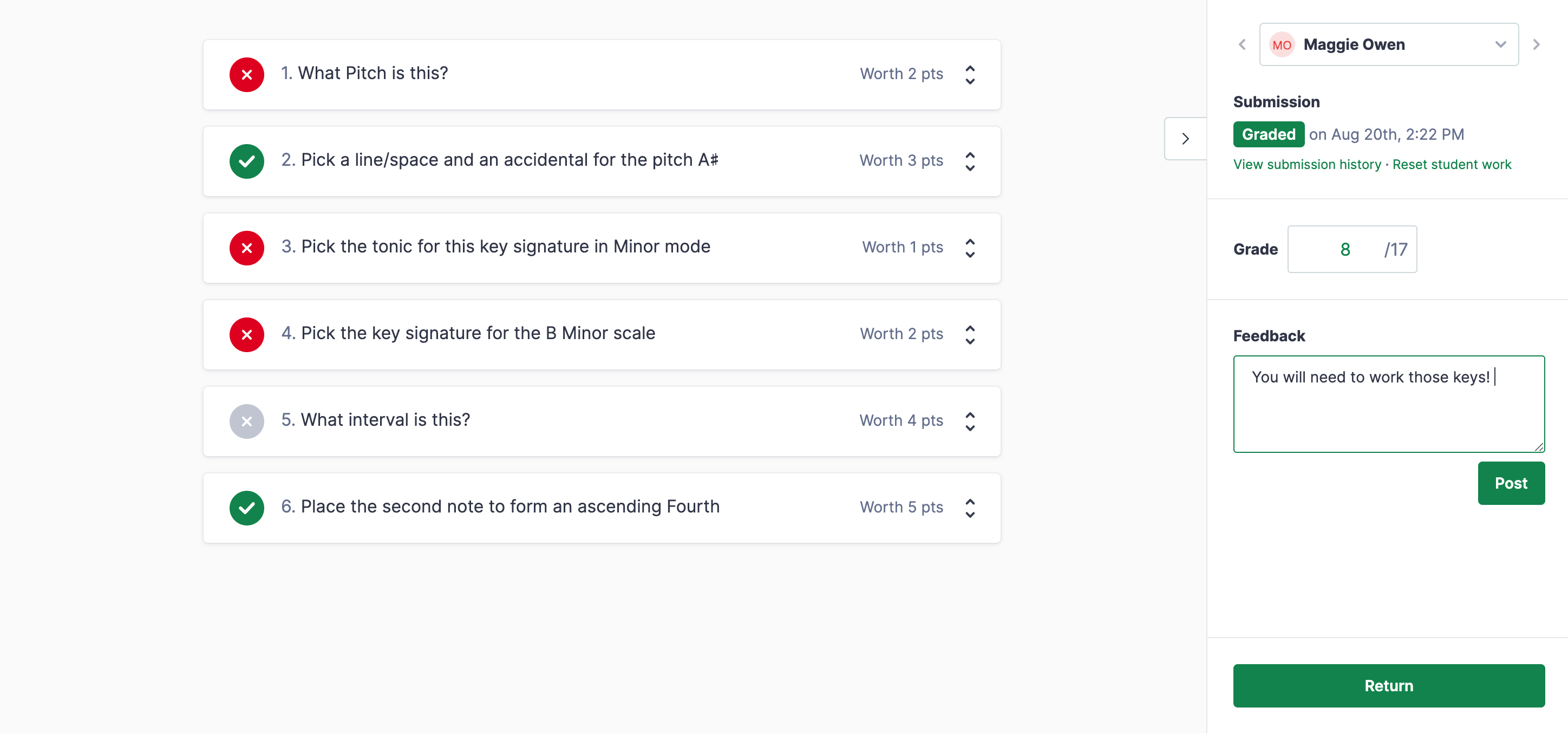Expand question 5 'What interval is this?'
The image size is (1568, 740).
[x=970, y=421]
